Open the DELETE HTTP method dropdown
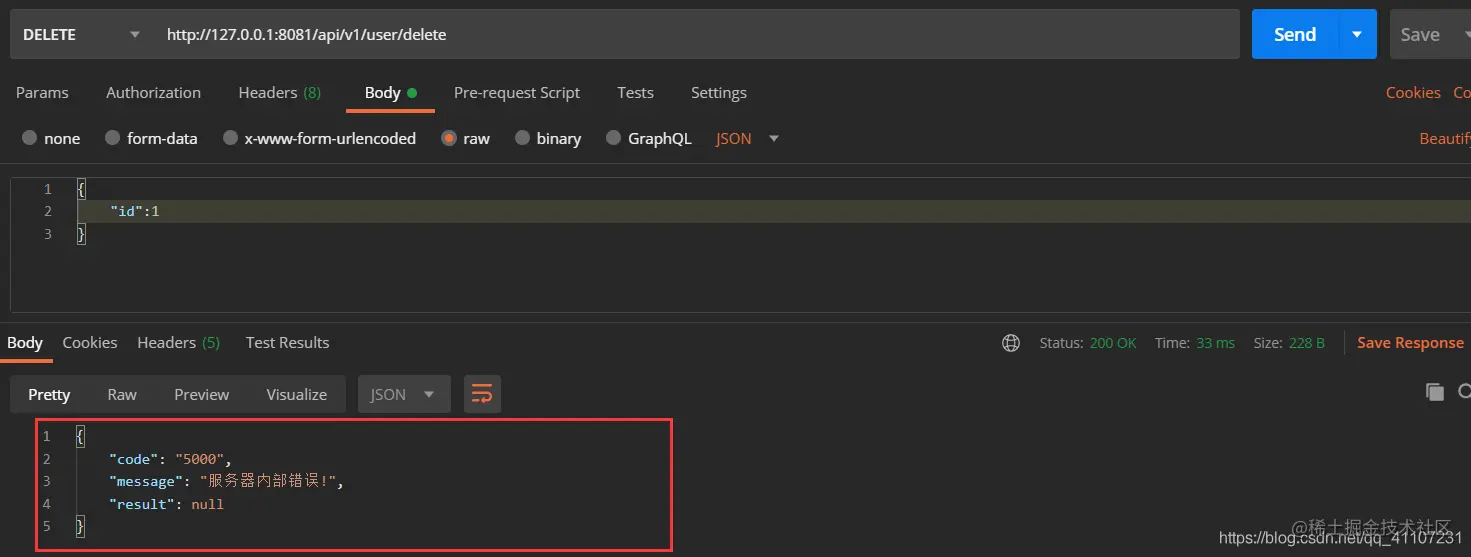The height and width of the screenshot is (557, 1471). click(81, 34)
